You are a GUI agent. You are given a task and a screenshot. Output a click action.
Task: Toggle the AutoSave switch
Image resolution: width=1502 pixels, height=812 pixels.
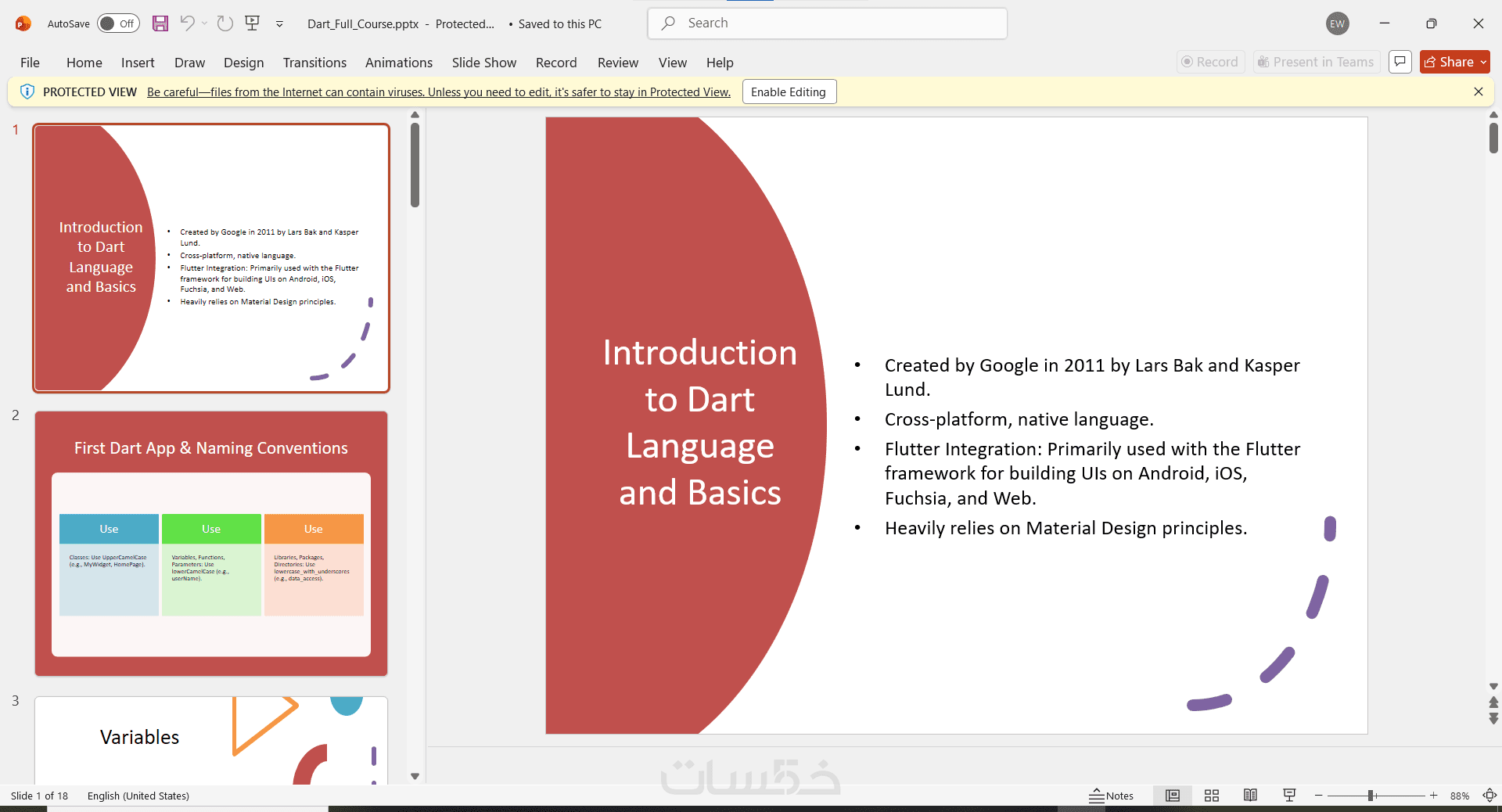click(118, 23)
